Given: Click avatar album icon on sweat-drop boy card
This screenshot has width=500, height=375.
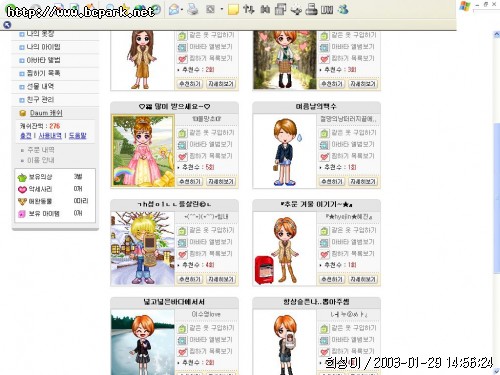Looking at the screenshot, I should [324, 145].
